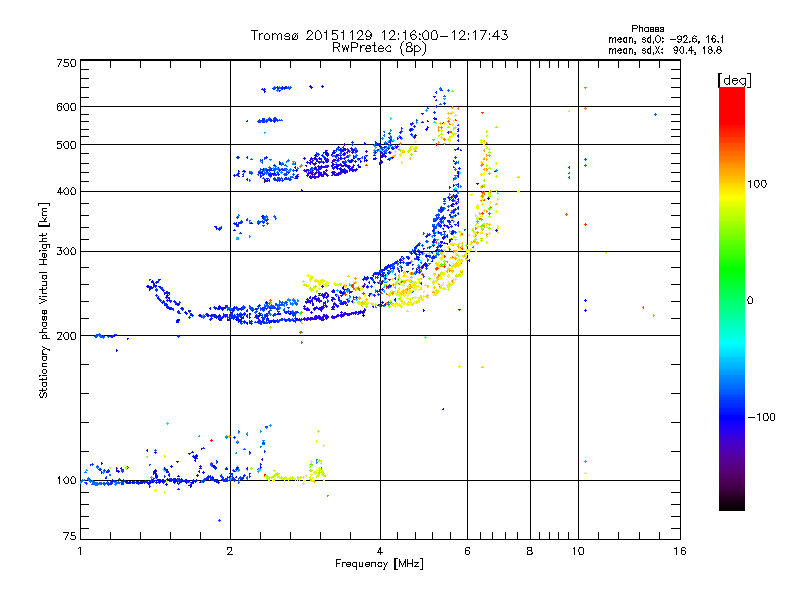This screenshot has width=800, height=600.
Task: Click the colorbar tick label '100' beside yellow
Action: 757,184
